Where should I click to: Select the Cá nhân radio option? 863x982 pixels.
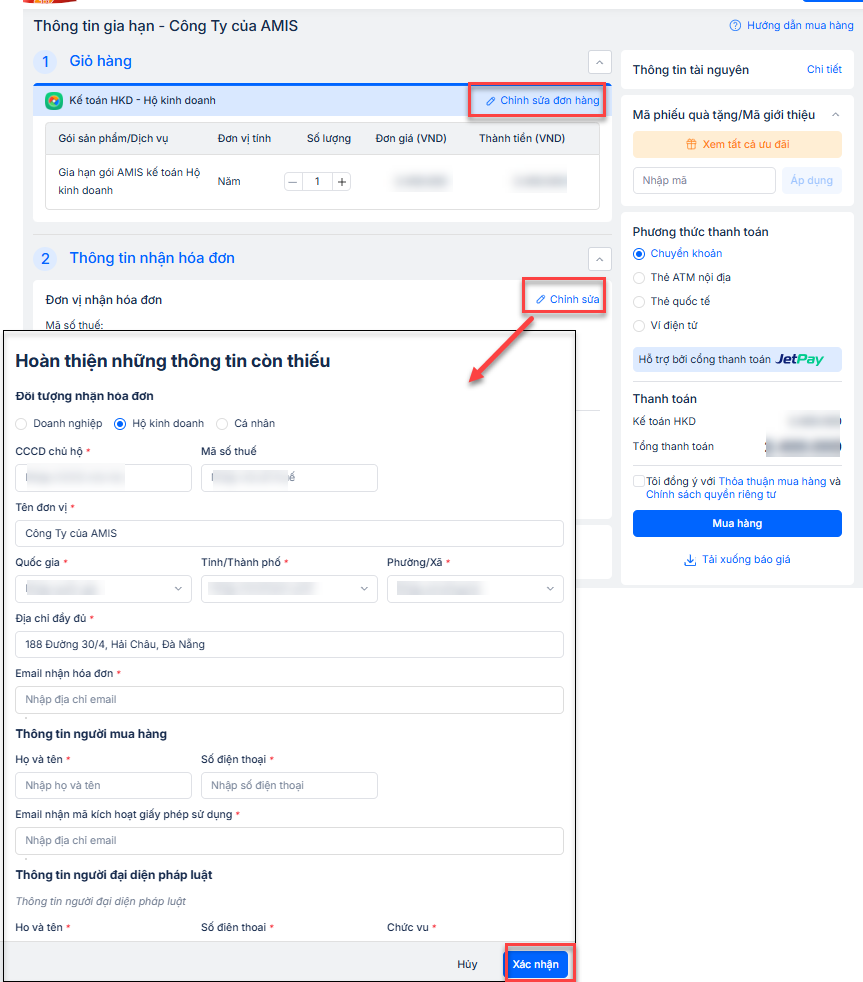tap(222, 424)
